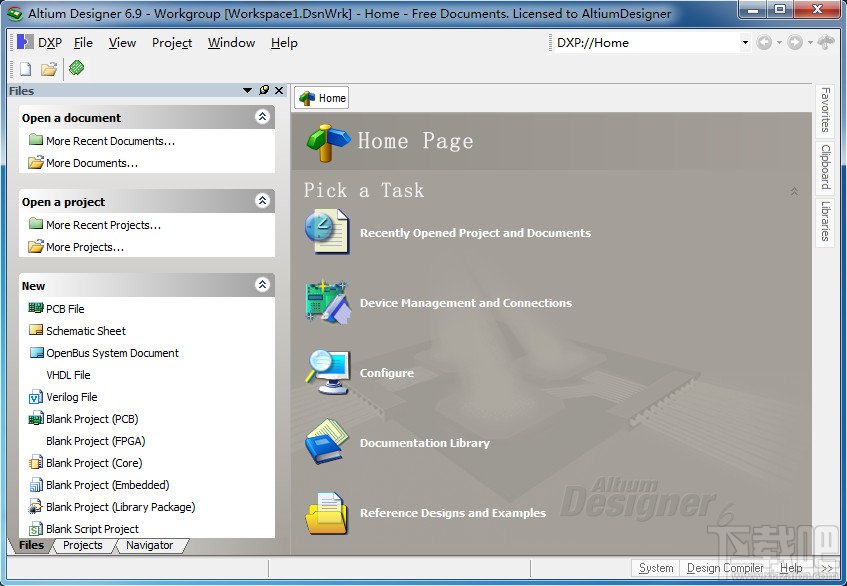The width and height of the screenshot is (847, 586).
Task: Open the Libraries side panel tab
Action: pyautogui.click(x=825, y=221)
